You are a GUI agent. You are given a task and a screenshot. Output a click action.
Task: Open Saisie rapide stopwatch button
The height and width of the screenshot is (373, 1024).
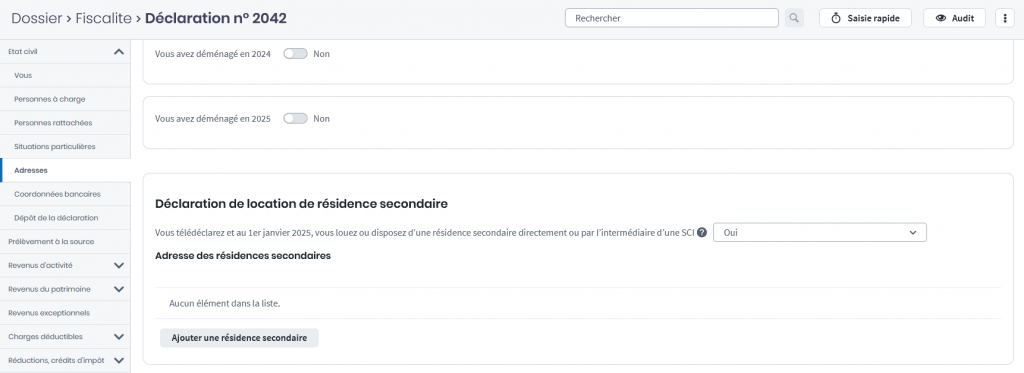(865, 18)
